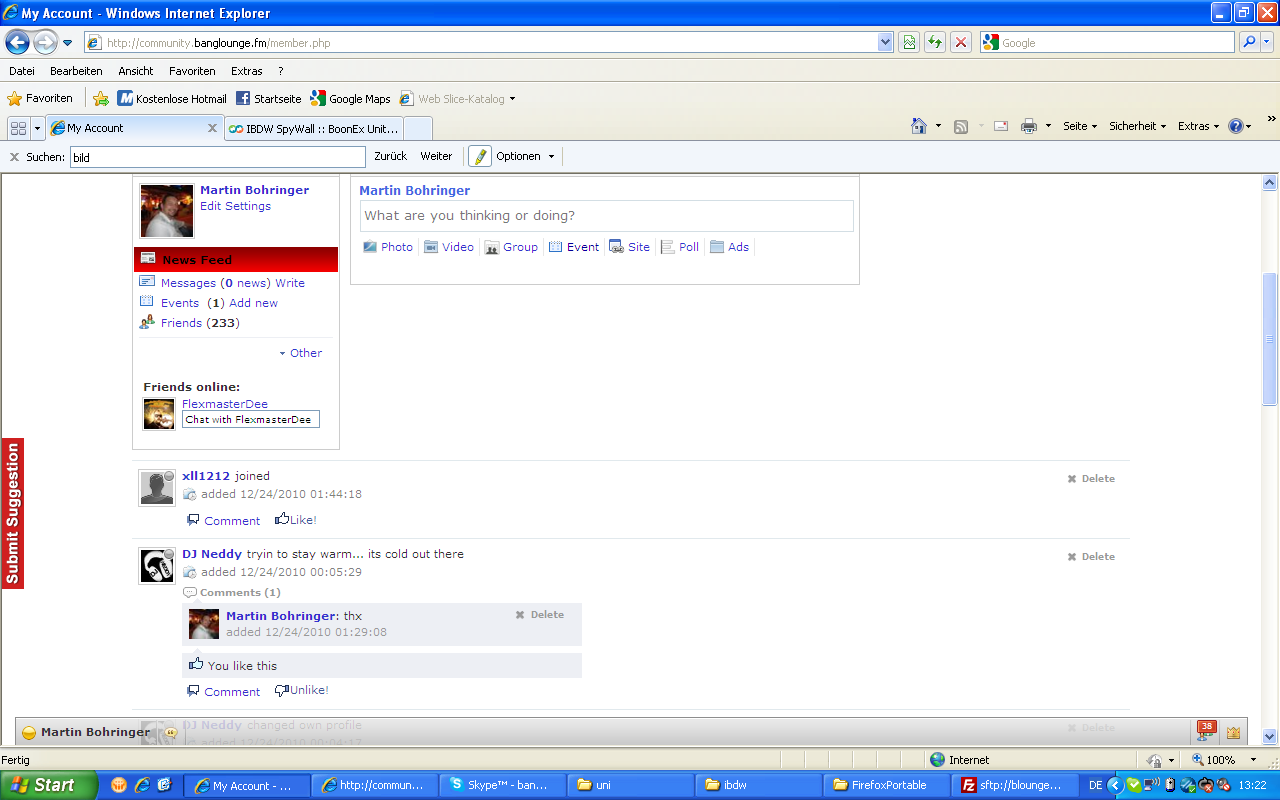This screenshot has width=1280, height=800.
Task: Switch to IBDW SpyWall BoonEx tab
Action: (x=313, y=128)
